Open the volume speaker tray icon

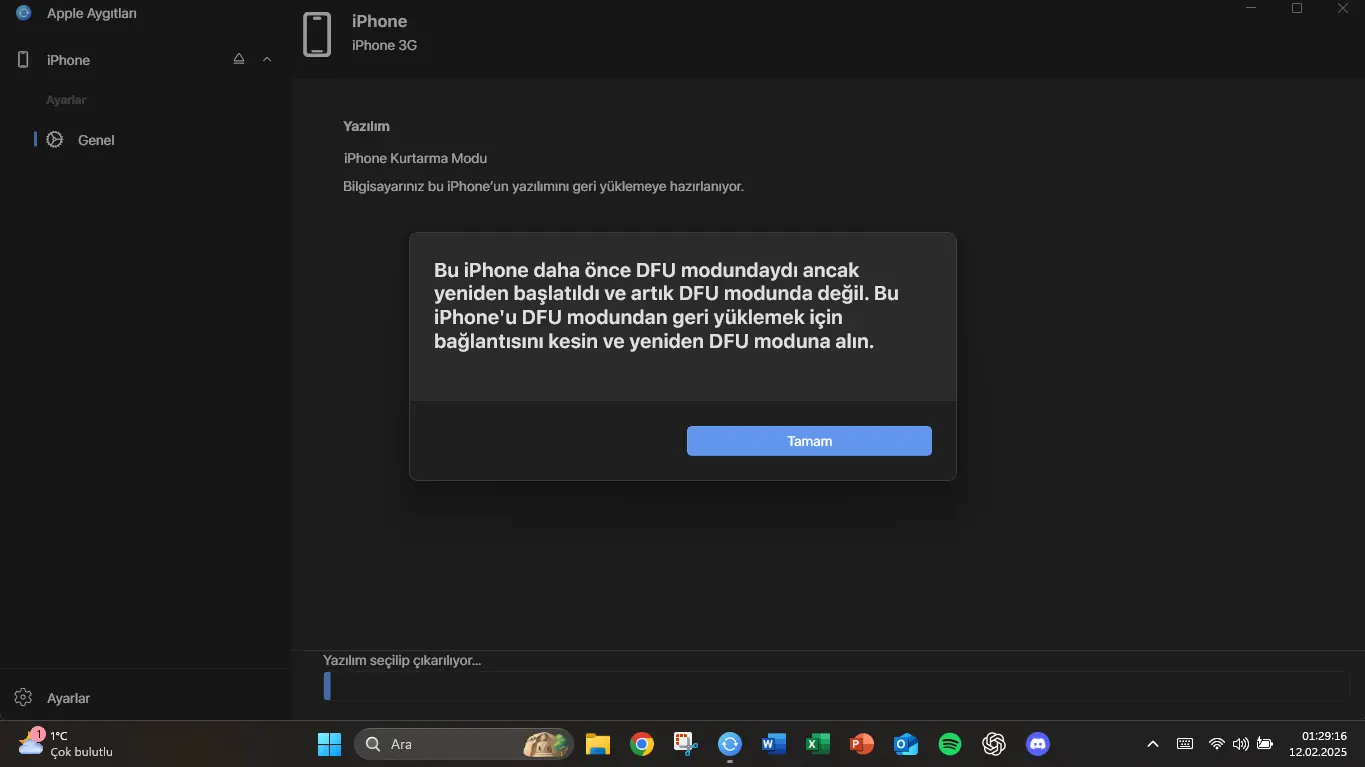pyautogui.click(x=1241, y=744)
